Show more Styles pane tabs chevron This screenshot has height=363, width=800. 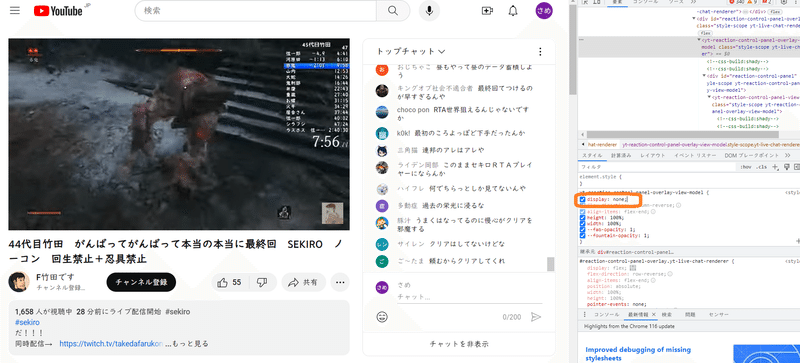coord(787,155)
